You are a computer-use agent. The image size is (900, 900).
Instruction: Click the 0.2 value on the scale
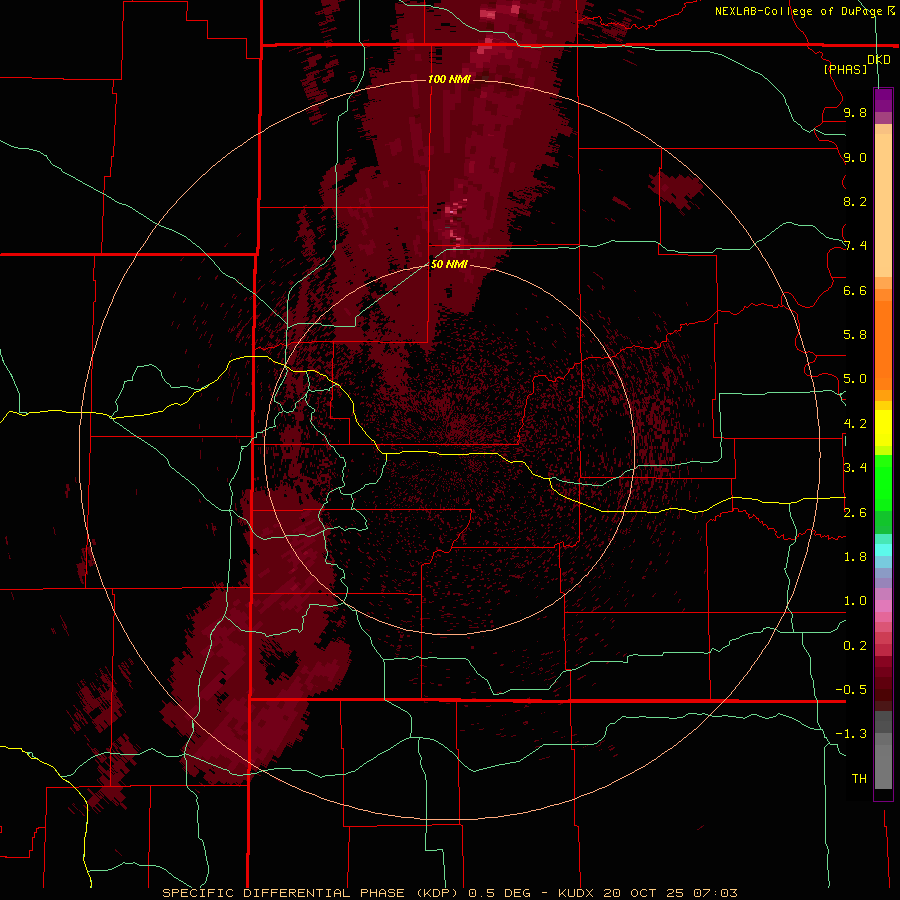pos(855,646)
